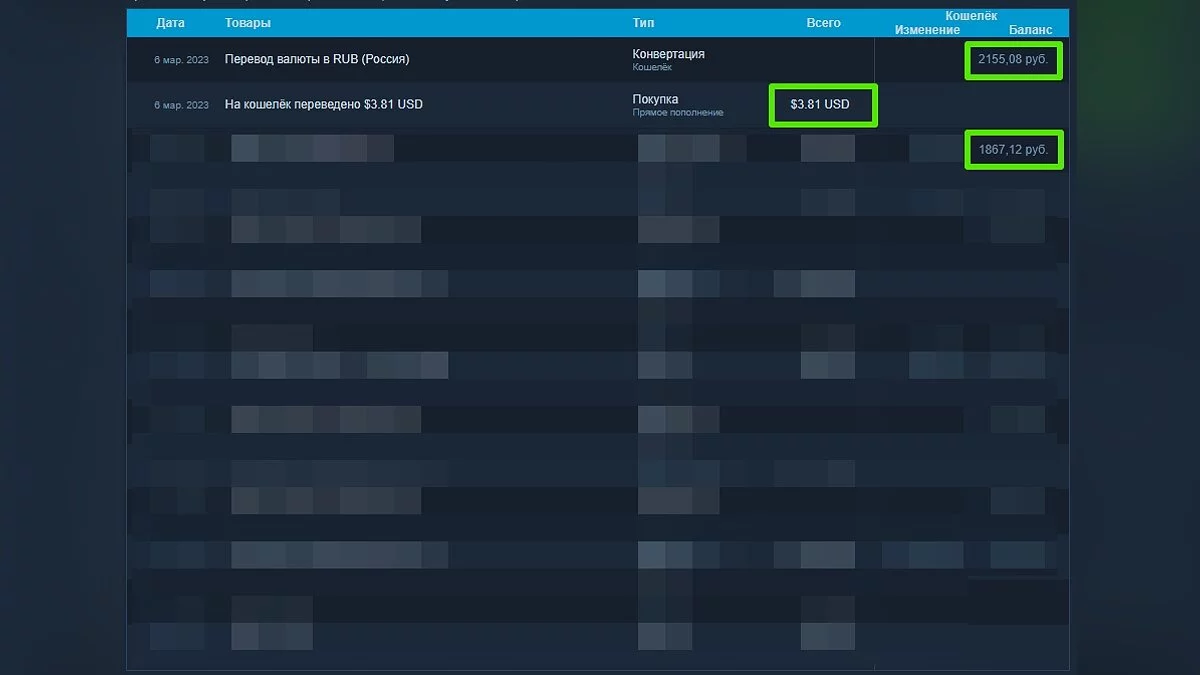
Task: Click the blurred total in the 1867,12 руб. row
Action: (827, 149)
